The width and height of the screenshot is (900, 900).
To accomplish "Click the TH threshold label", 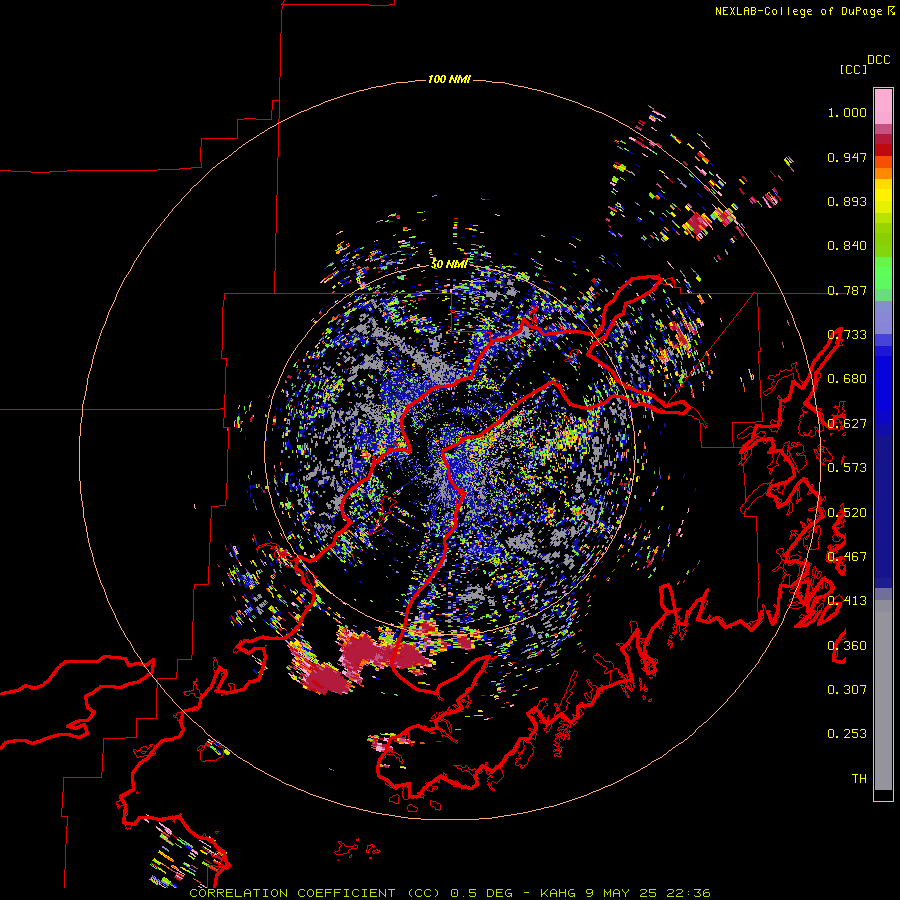I will (859, 778).
